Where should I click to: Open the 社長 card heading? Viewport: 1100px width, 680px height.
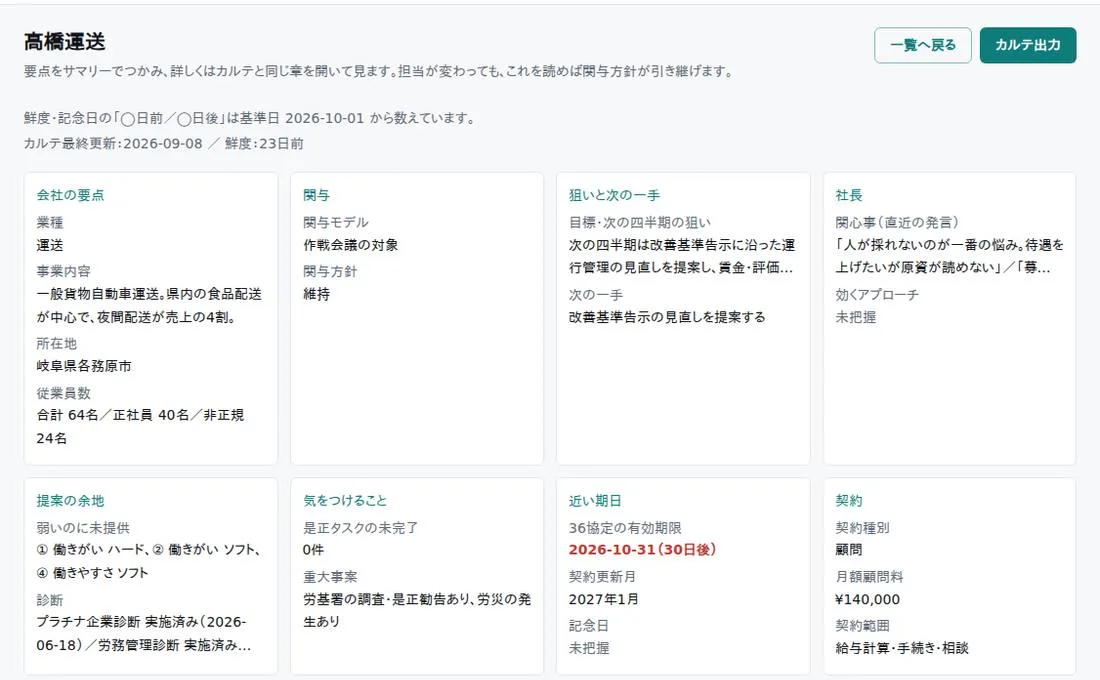(x=849, y=195)
